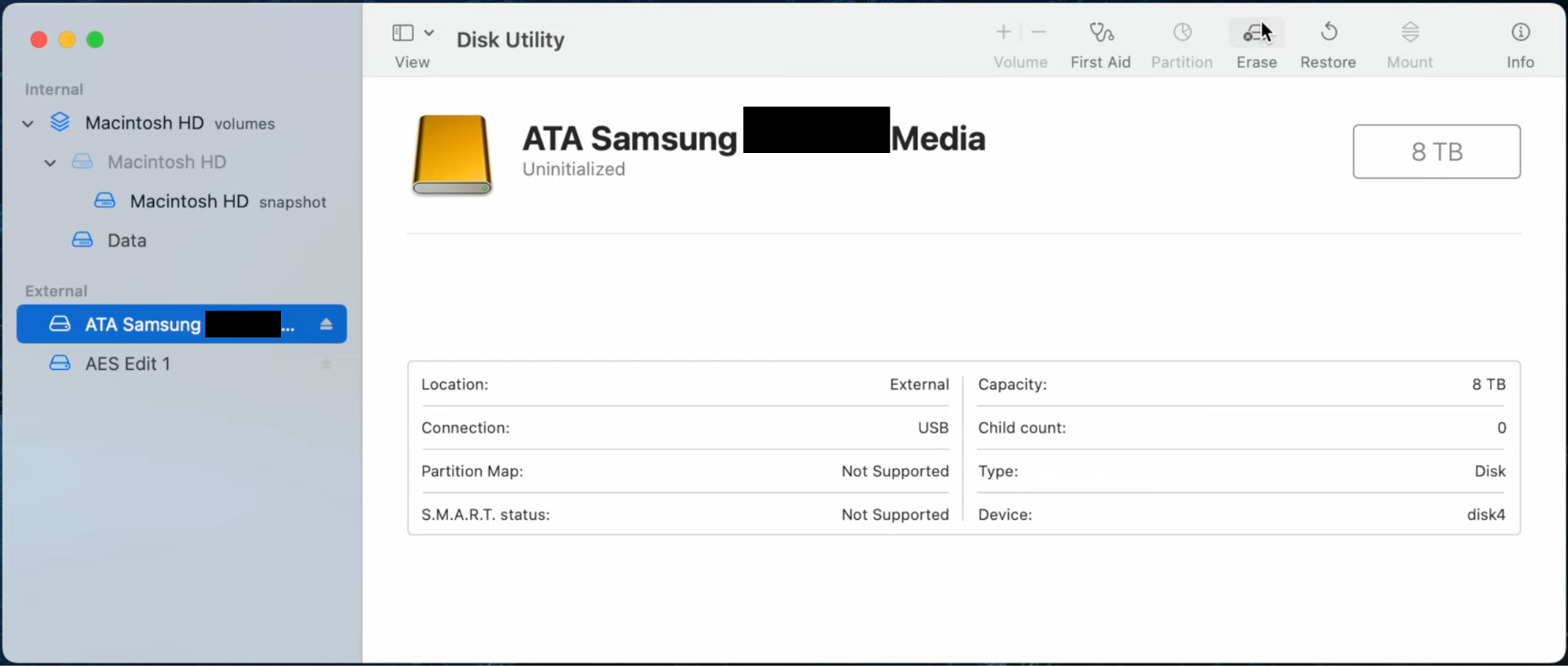
Task: Add a volume with the plus icon
Action: coord(1003,31)
